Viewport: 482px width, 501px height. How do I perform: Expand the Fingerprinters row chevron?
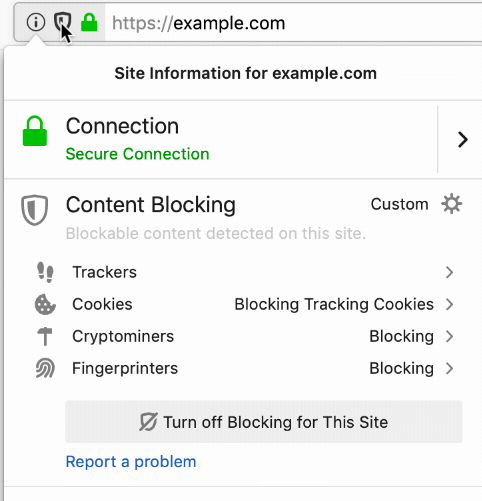pos(449,368)
